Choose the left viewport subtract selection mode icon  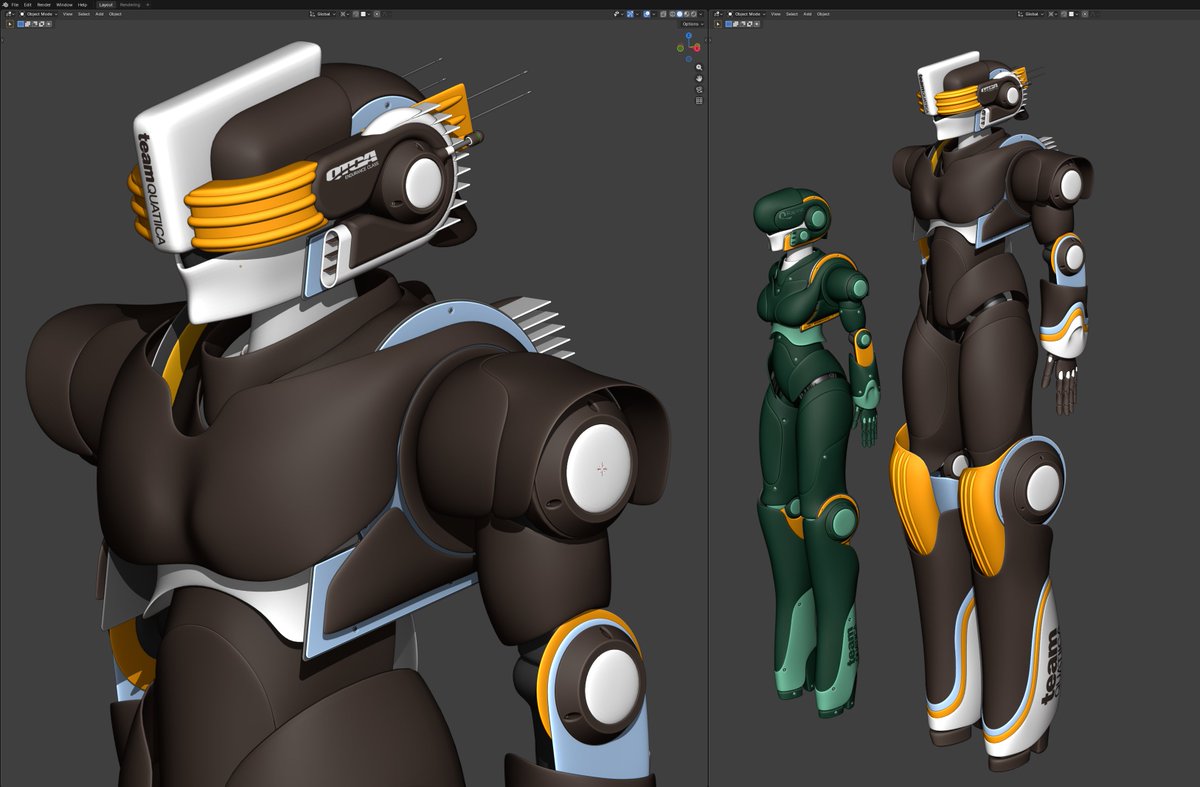click(35, 24)
